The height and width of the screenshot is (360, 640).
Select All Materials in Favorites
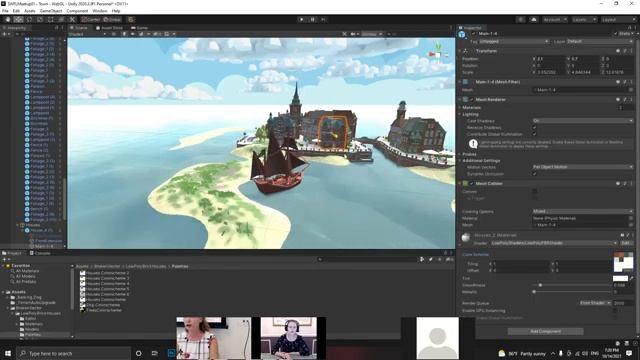(27, 271)
